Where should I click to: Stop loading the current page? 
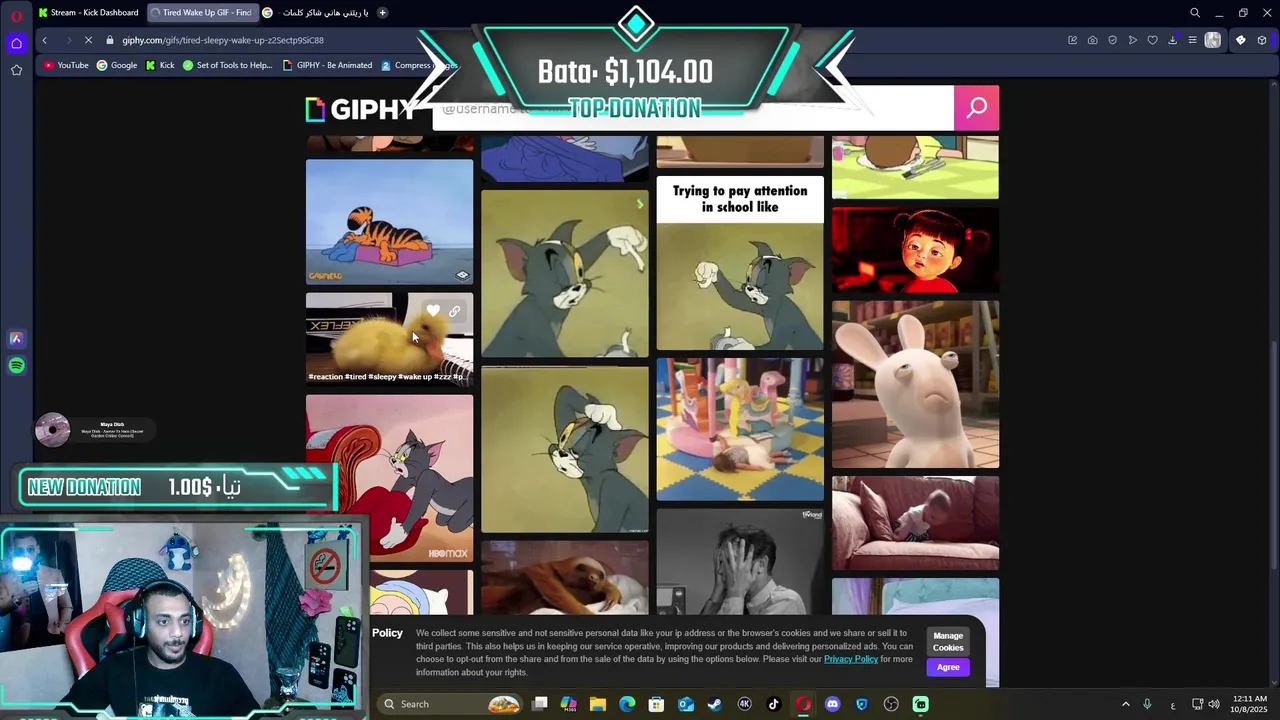coord(88,40)
